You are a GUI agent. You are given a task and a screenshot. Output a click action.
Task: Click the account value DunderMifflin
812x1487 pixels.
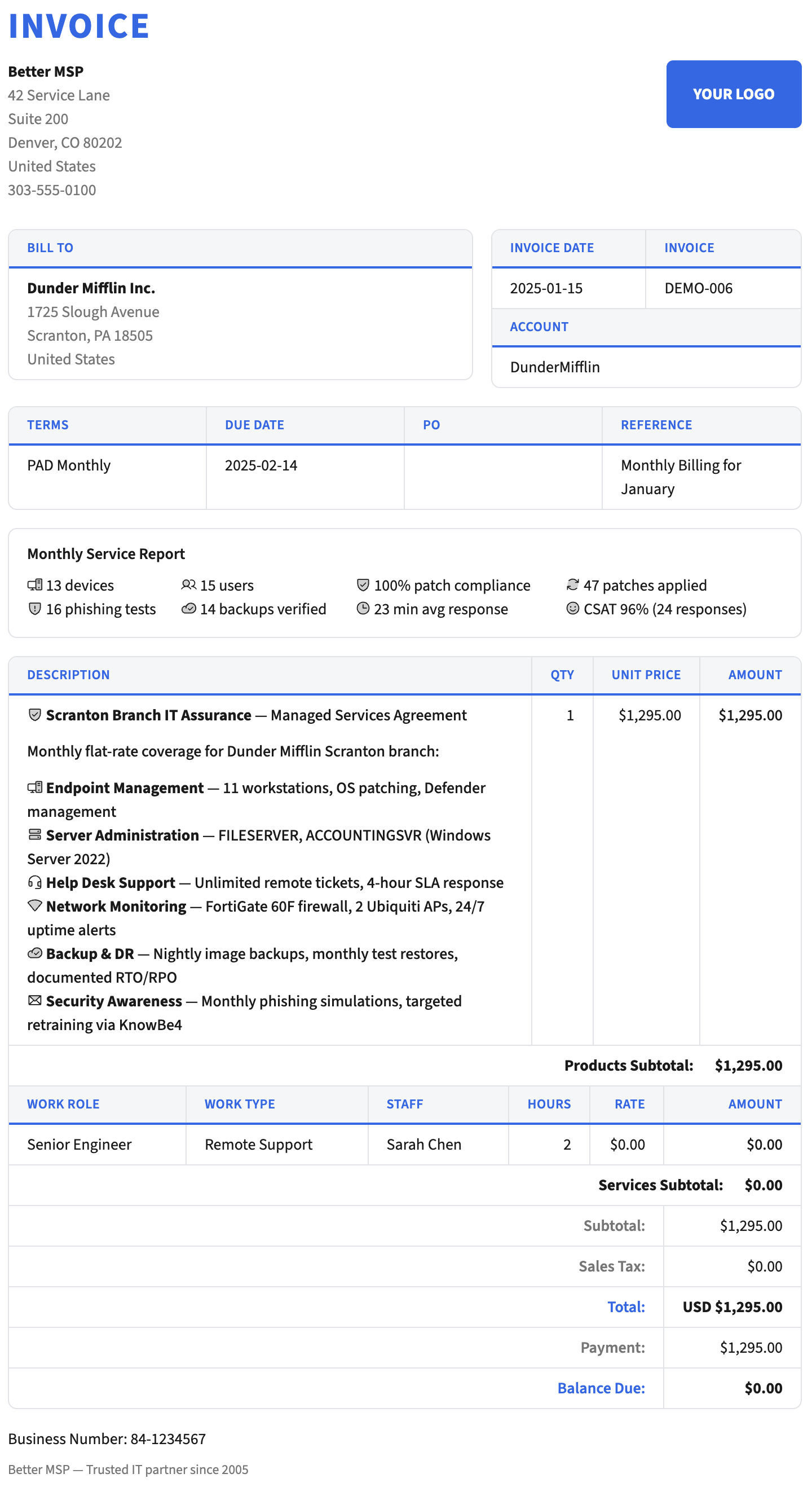[x=555, y=367]
